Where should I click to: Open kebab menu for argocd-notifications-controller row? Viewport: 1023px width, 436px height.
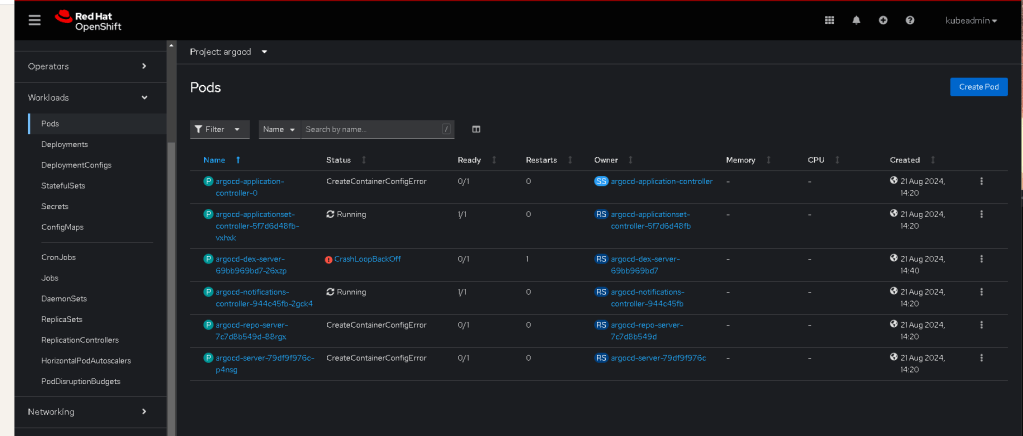point(981,292)
